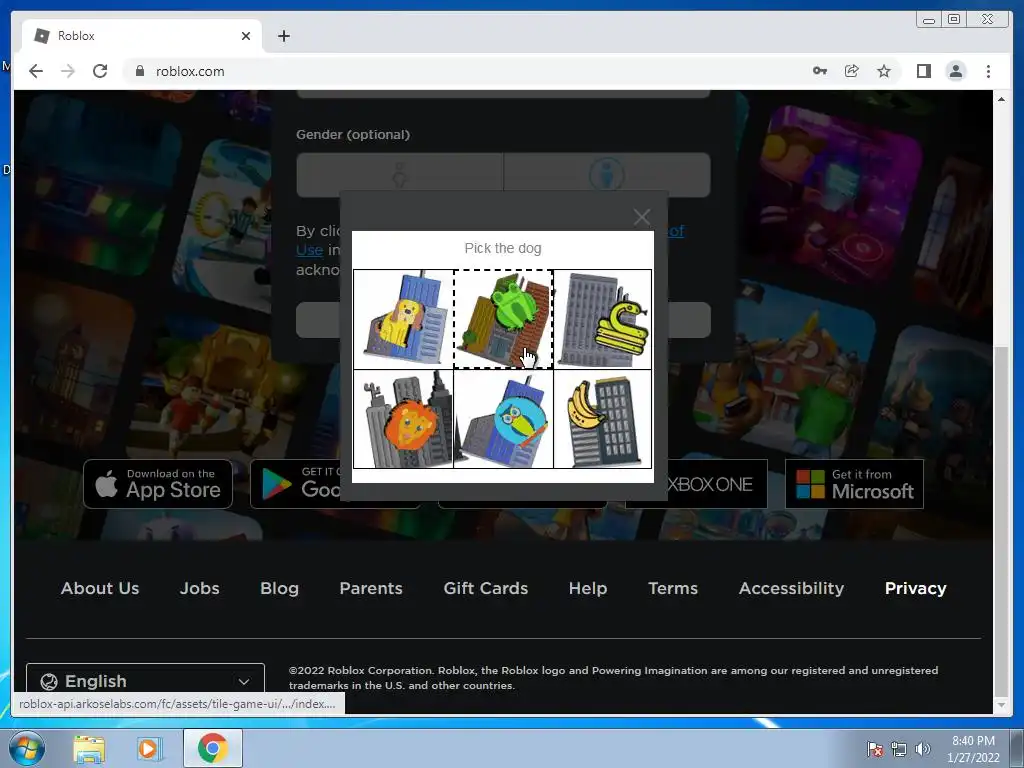Image resolution: width=1024 pixels, height=768 pixels.
Task: Open the Terms footer link
Action: 673,588
